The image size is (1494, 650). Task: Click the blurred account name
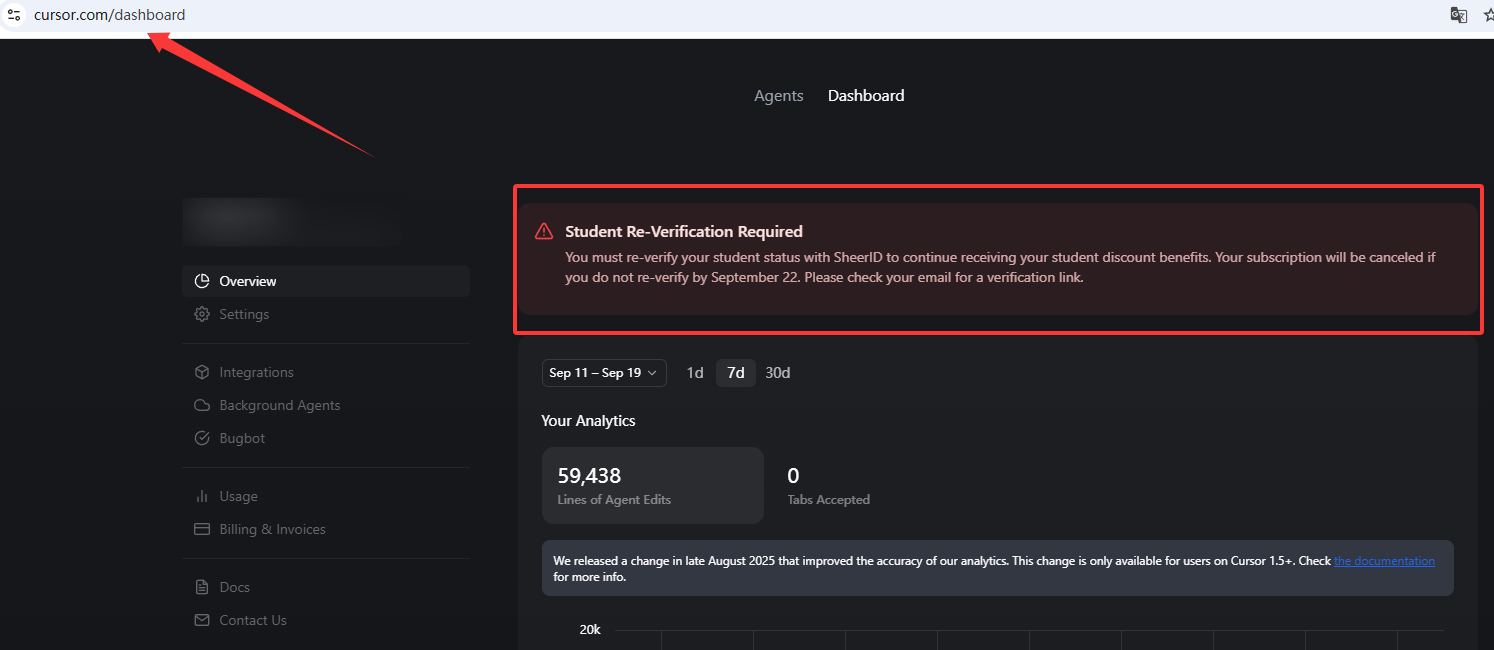290,222
